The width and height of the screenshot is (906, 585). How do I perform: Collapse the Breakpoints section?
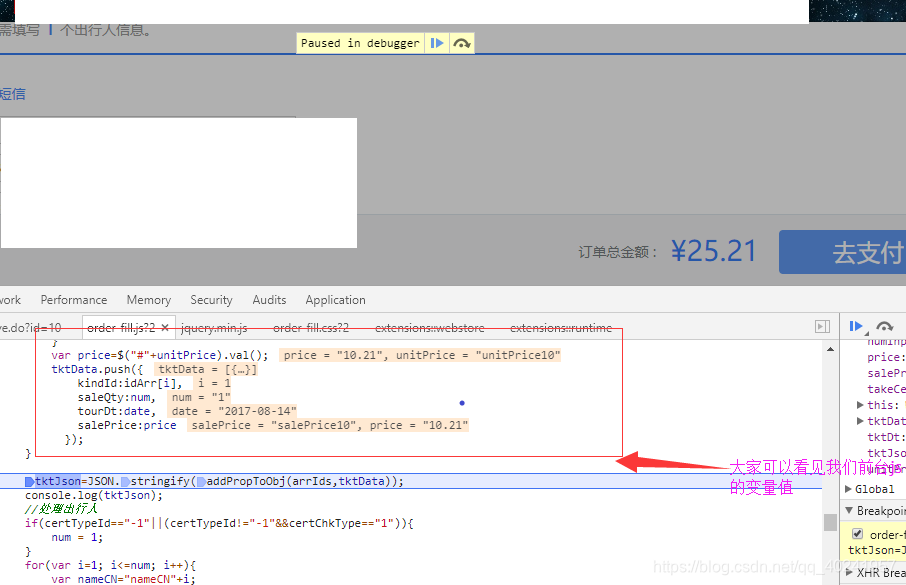click(x=849, y=511)
